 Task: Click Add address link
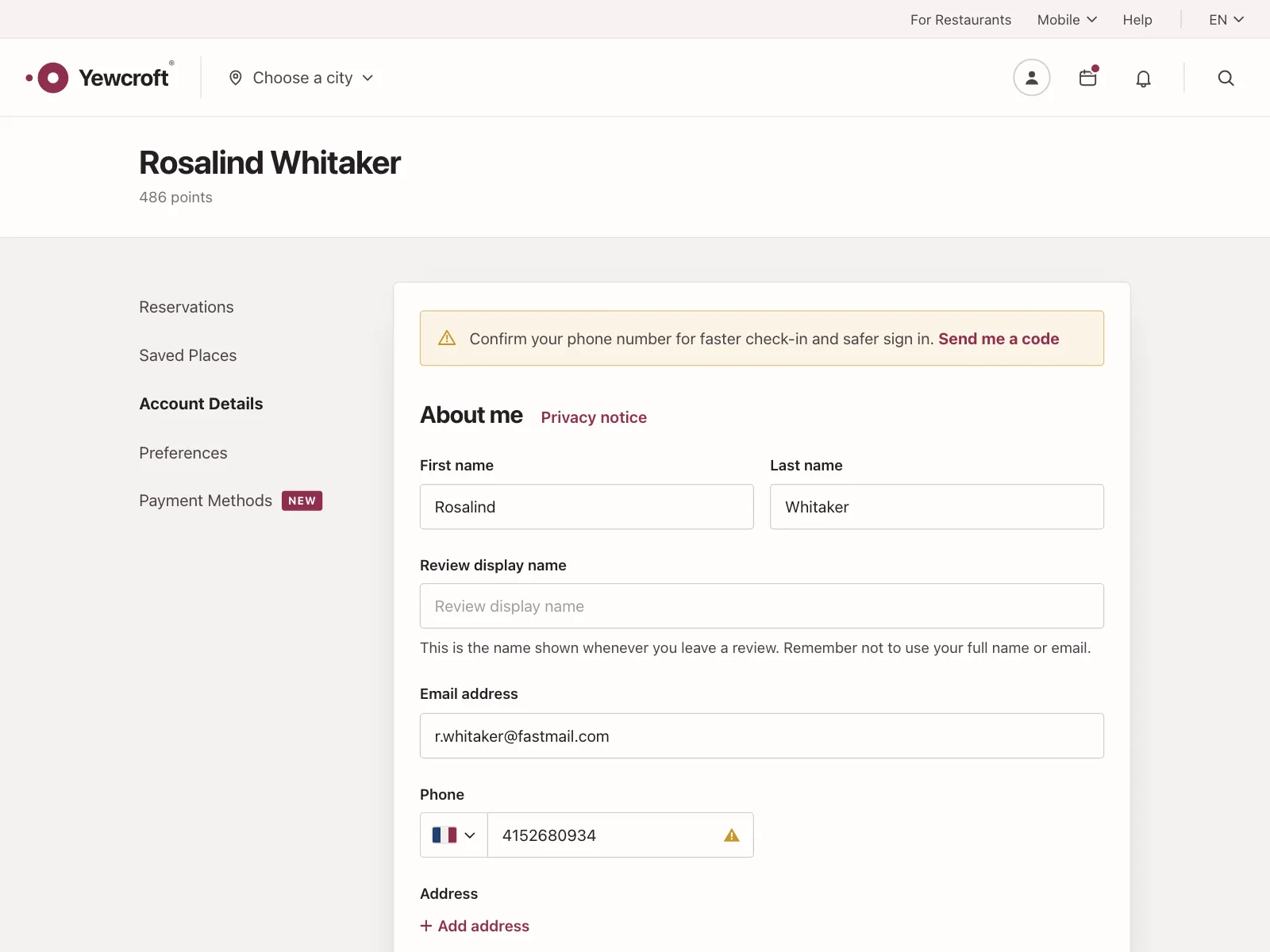[475, 926]
